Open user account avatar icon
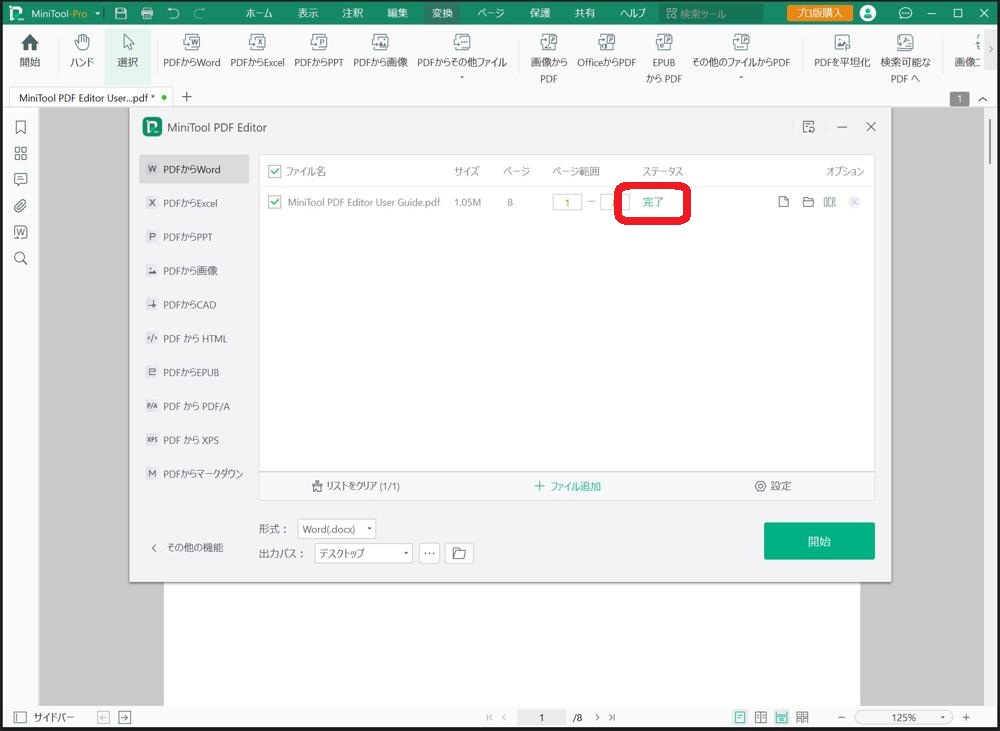 [x=868, y=13]
